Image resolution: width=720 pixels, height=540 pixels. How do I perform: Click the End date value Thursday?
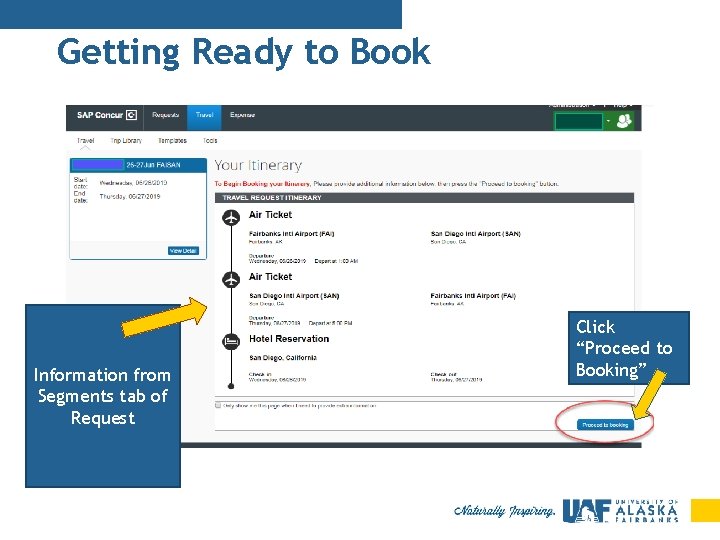pos(130,197)
